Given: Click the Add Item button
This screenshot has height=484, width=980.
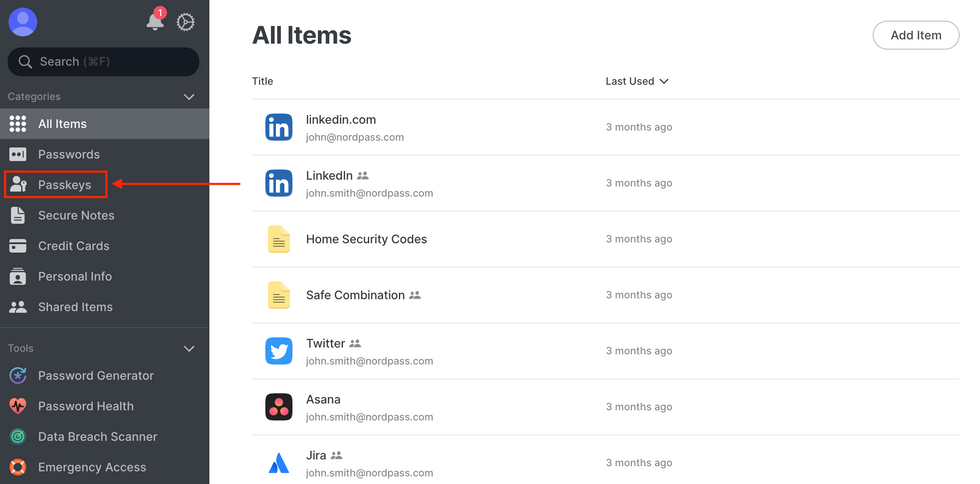Looking at the screenshot, I should coord(915,35).
